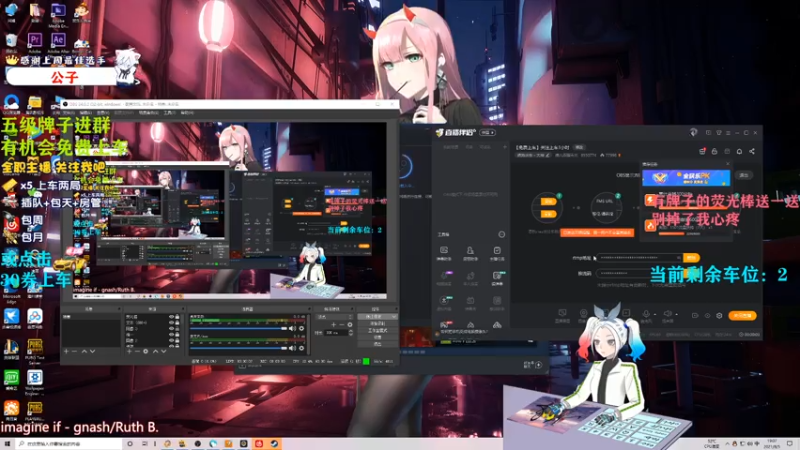Open Adobe Media Encoder desktop shortcut
Viewport: 800px width, 450px height.
pyautogui.click(x=58, y=11)
